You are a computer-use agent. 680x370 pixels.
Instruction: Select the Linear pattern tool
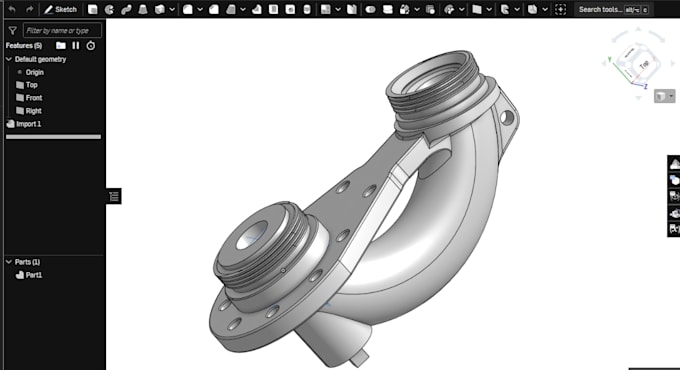326,9
